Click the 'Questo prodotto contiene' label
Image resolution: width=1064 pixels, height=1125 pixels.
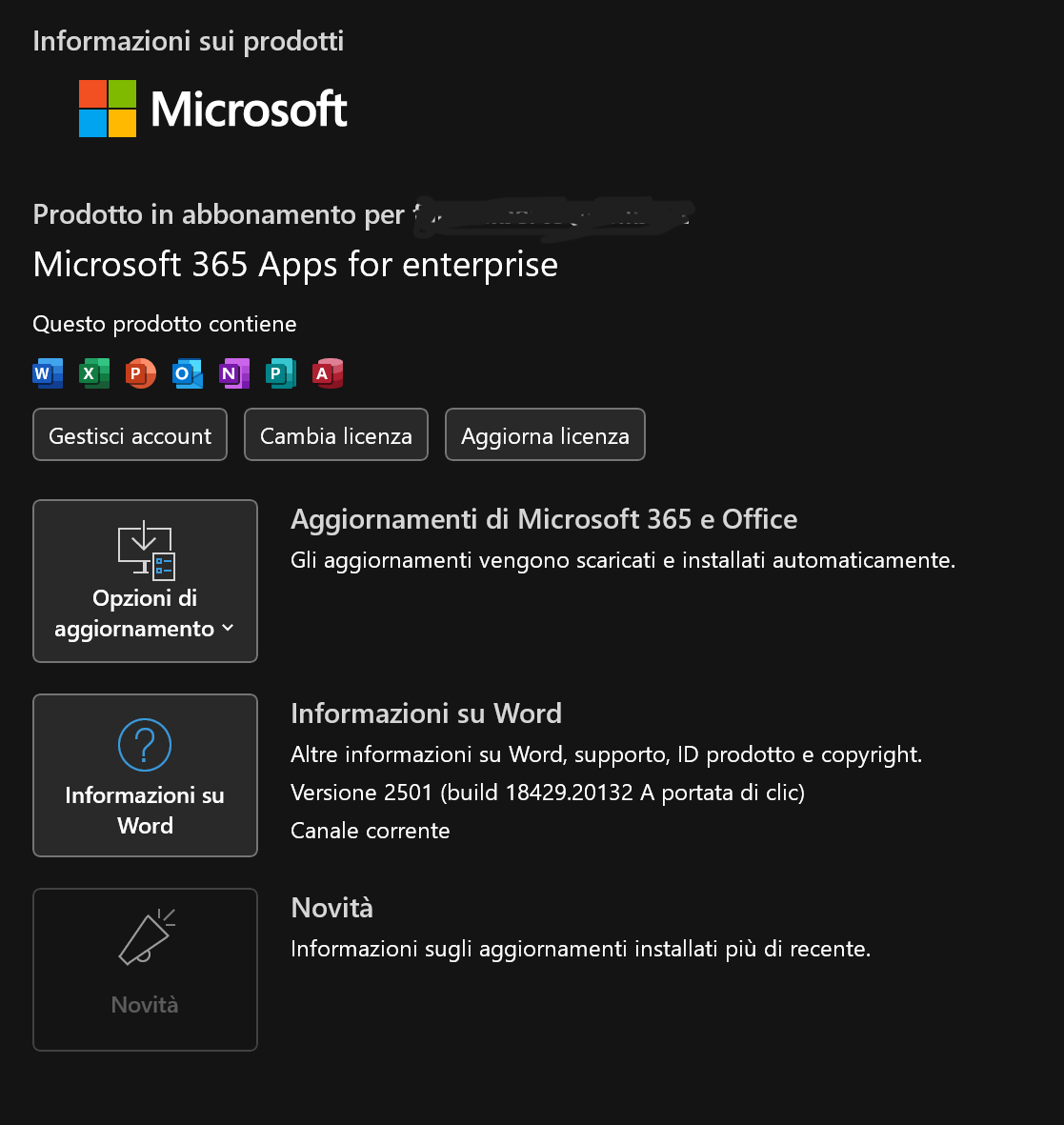(x=164, y=324)
